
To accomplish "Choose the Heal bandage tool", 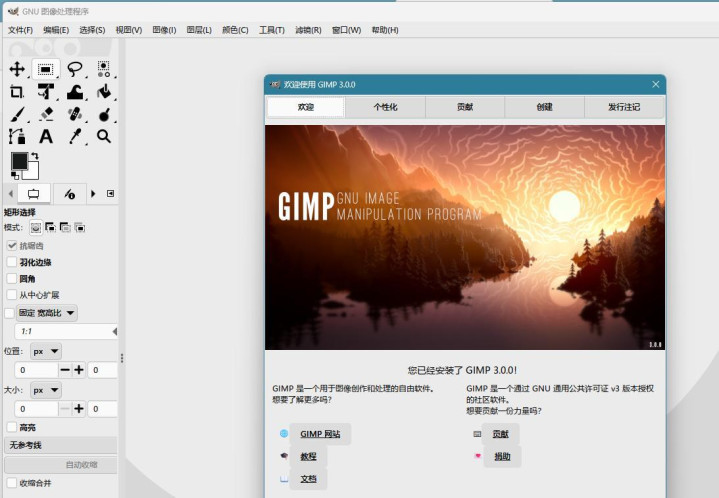I will tap(75, 114).
